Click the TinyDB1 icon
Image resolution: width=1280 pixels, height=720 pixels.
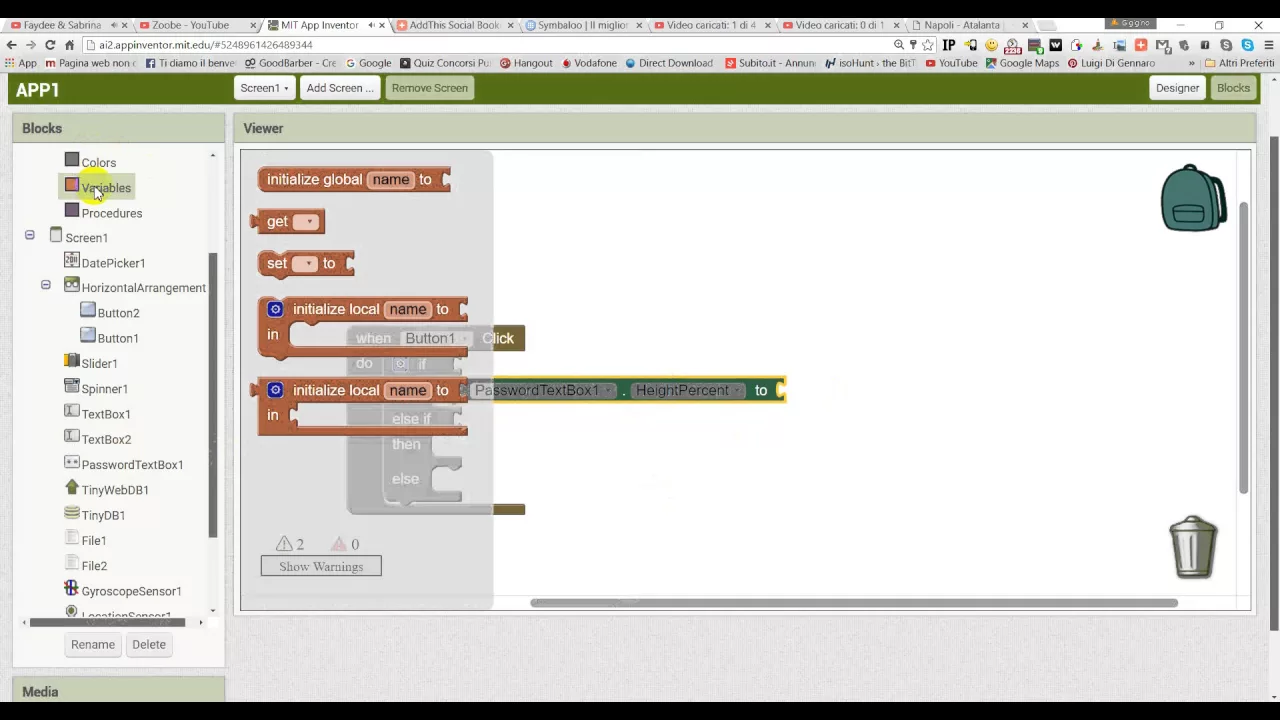click(x=72, y=512)
